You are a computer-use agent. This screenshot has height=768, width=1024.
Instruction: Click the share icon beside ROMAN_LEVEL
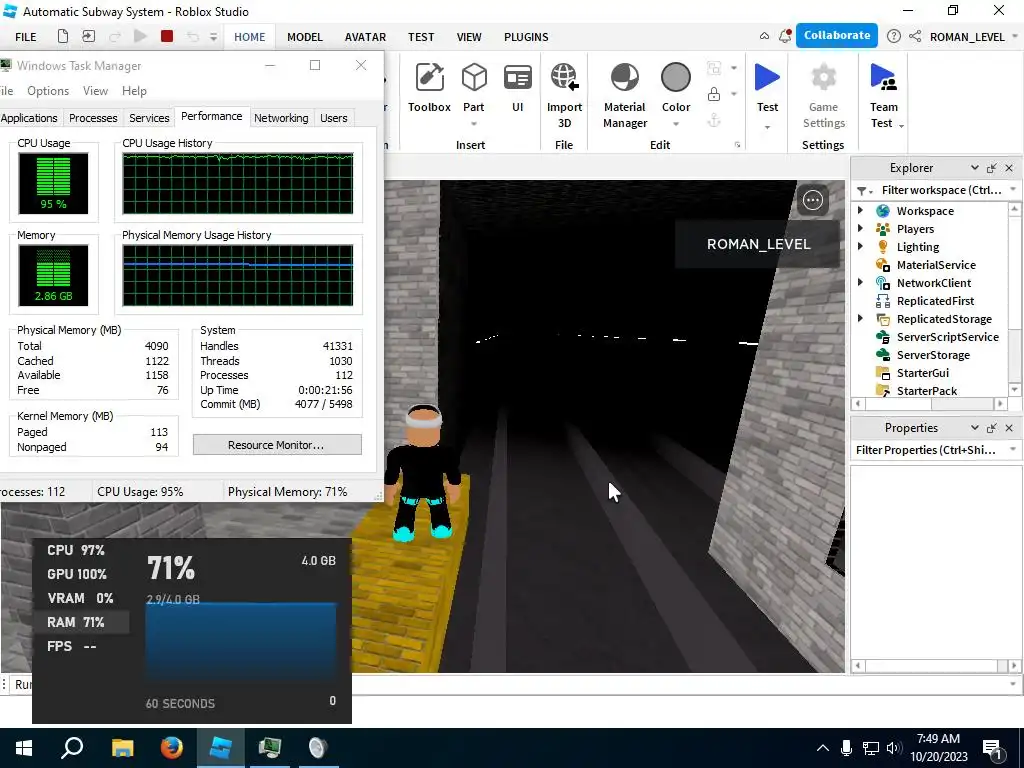[915, 37]
